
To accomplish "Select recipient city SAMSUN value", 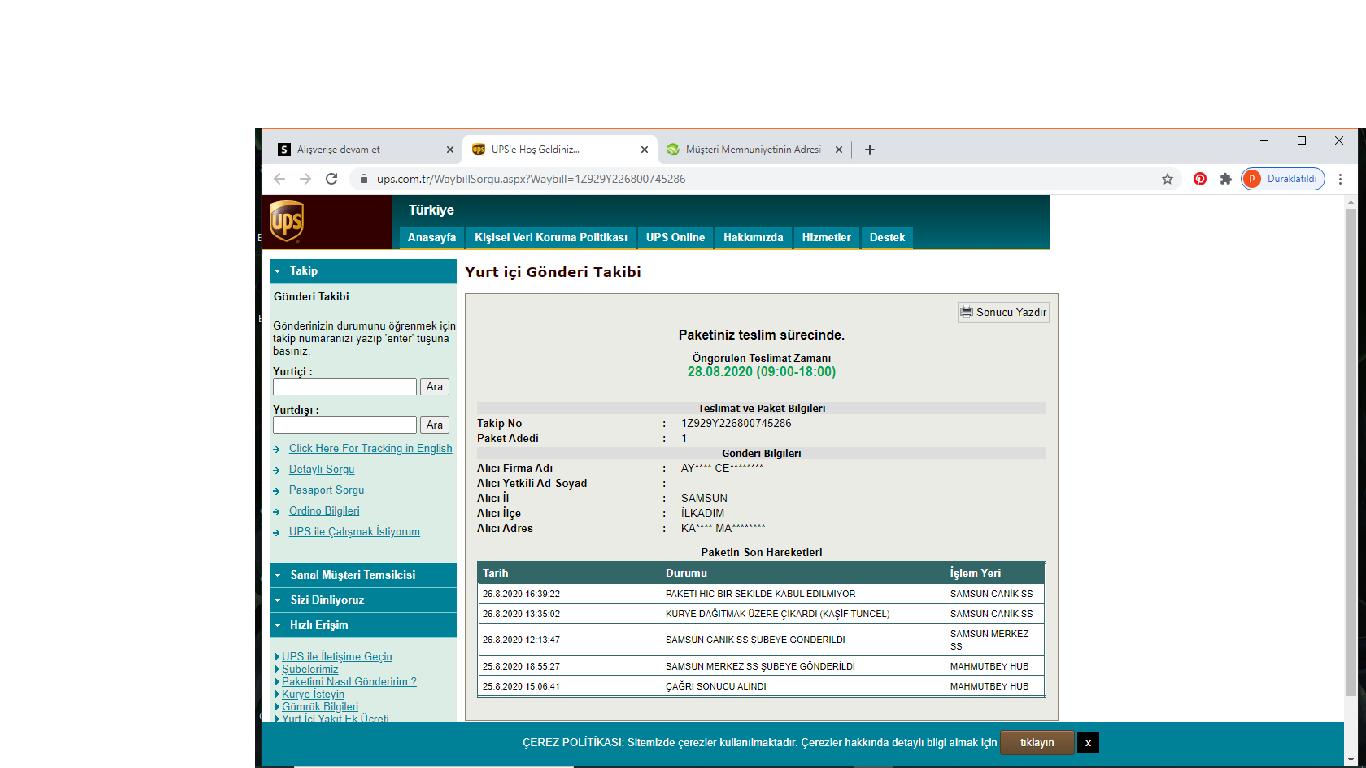I will click(x=705, y=499).
